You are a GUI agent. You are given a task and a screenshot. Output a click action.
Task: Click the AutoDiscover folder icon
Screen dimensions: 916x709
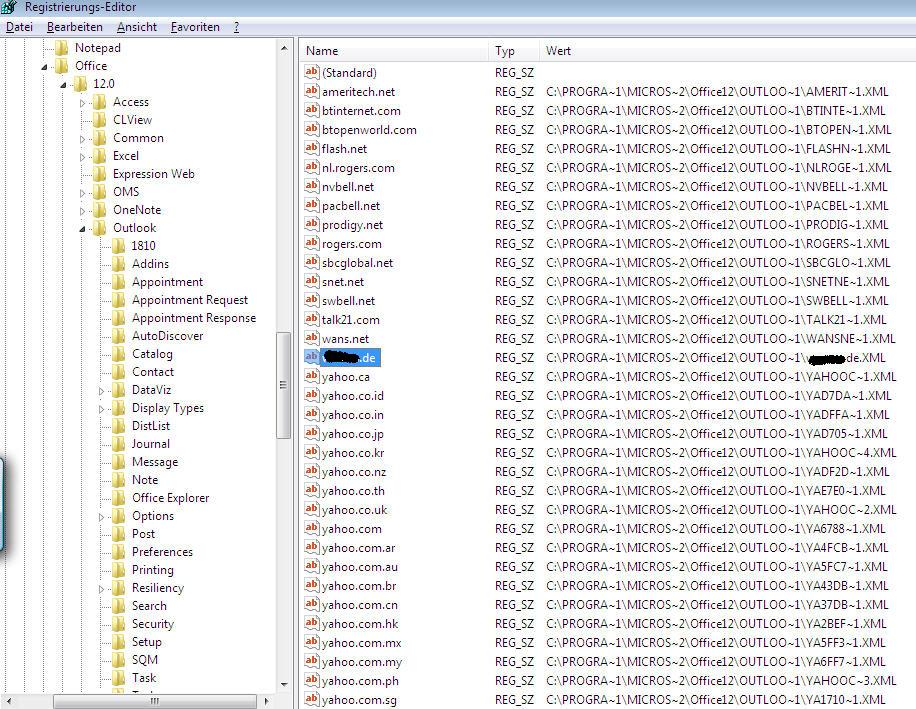118,336
